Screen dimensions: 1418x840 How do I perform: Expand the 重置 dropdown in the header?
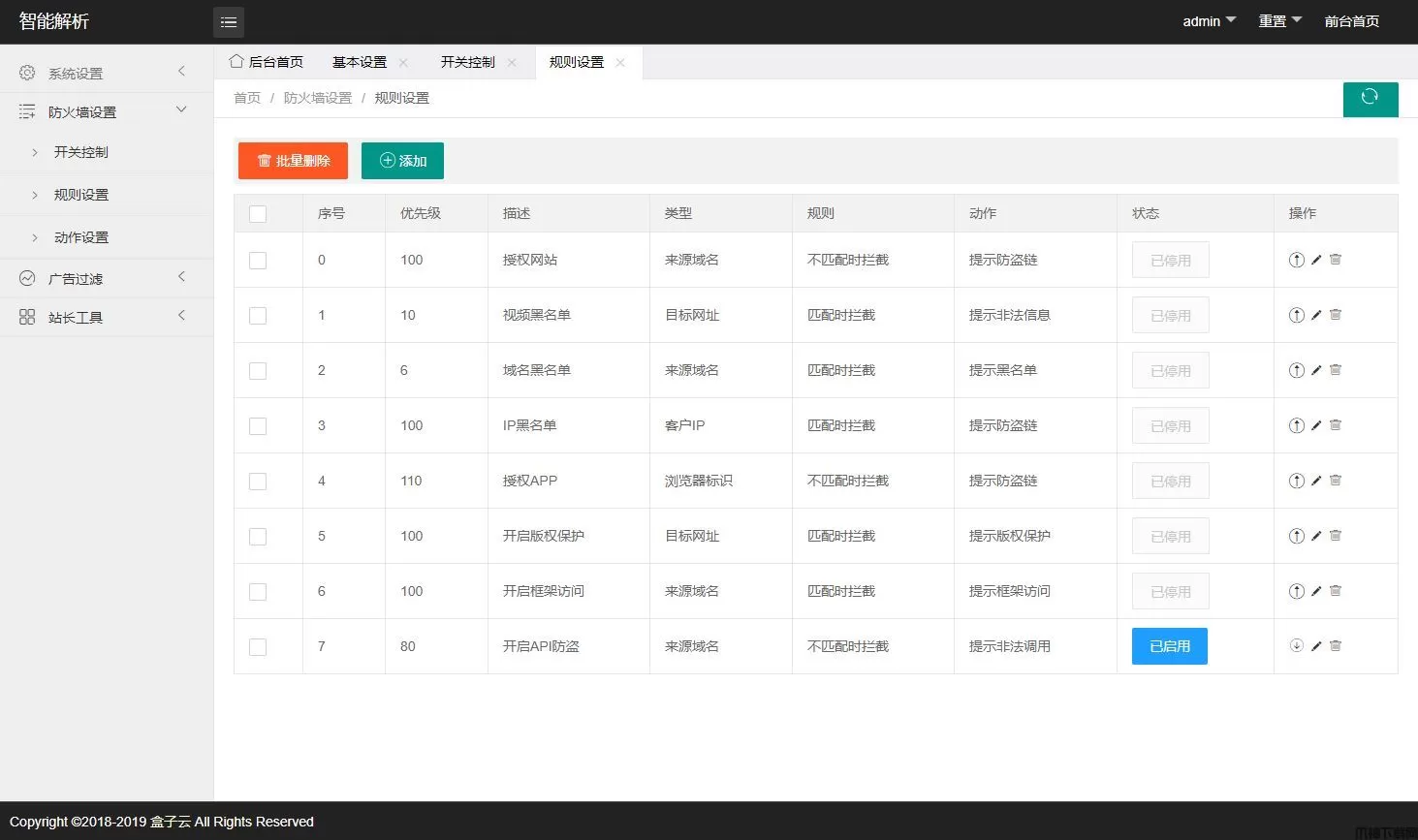point(1279,21)
